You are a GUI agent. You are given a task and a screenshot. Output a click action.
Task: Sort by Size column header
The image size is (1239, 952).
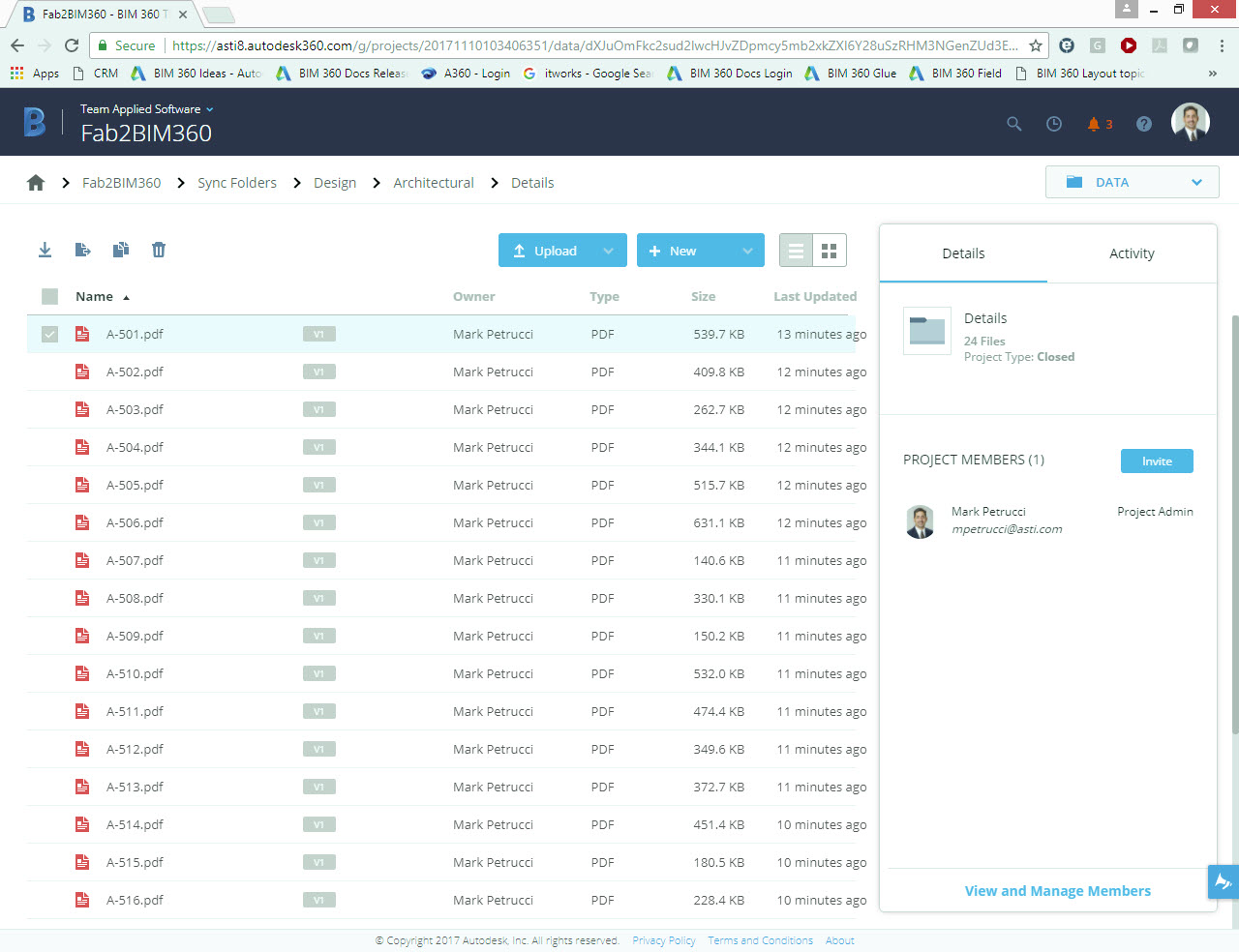coord(704,297)
